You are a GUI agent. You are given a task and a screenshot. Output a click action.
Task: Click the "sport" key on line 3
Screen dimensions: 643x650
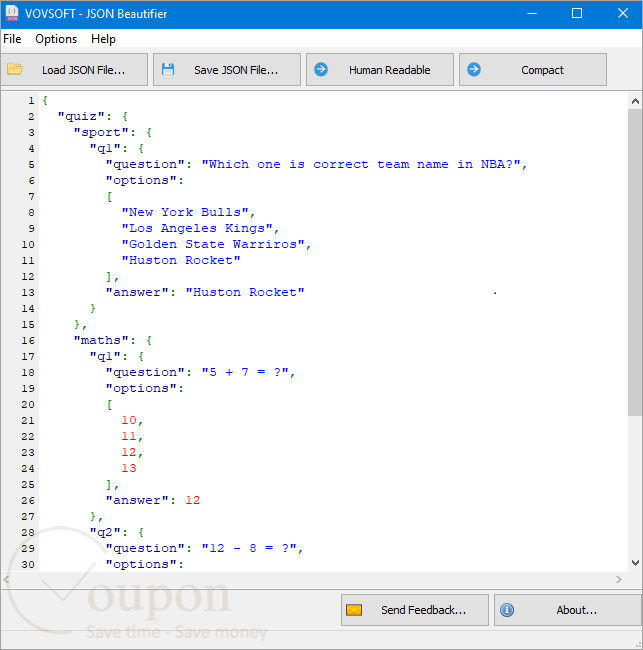(101, 133)
